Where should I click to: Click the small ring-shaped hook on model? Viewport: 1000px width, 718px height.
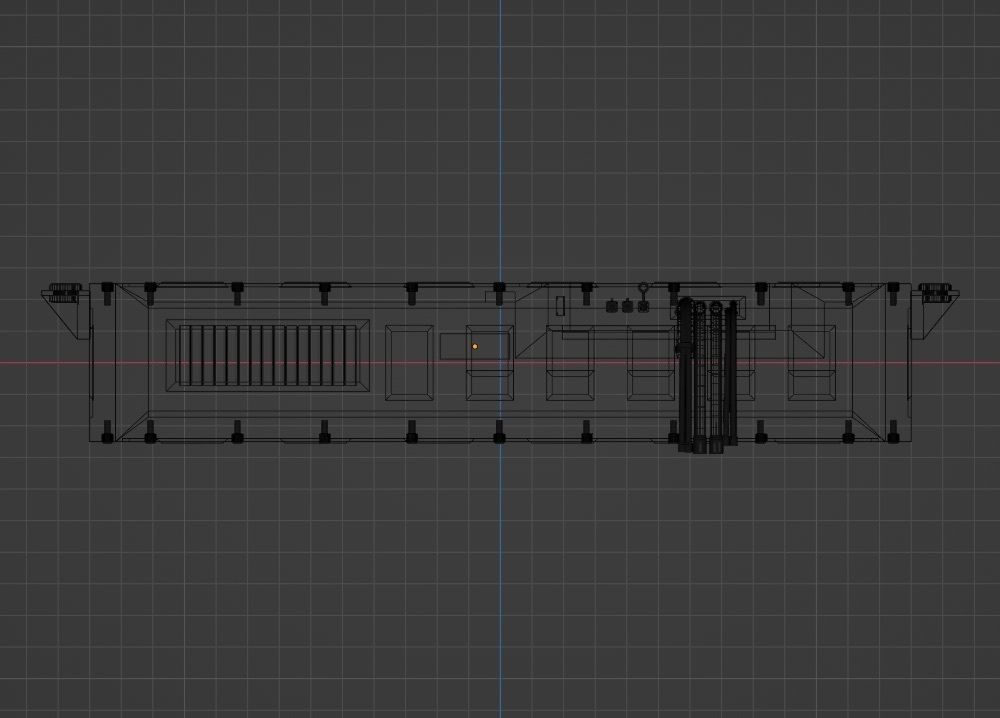644,290
